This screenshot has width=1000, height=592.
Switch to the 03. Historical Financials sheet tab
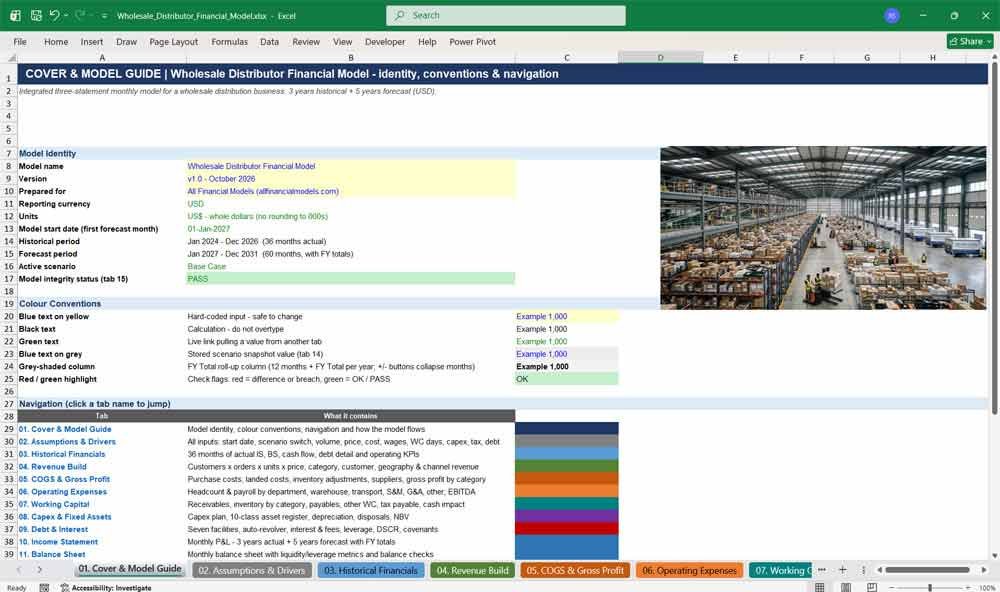[x=371, y=570]
